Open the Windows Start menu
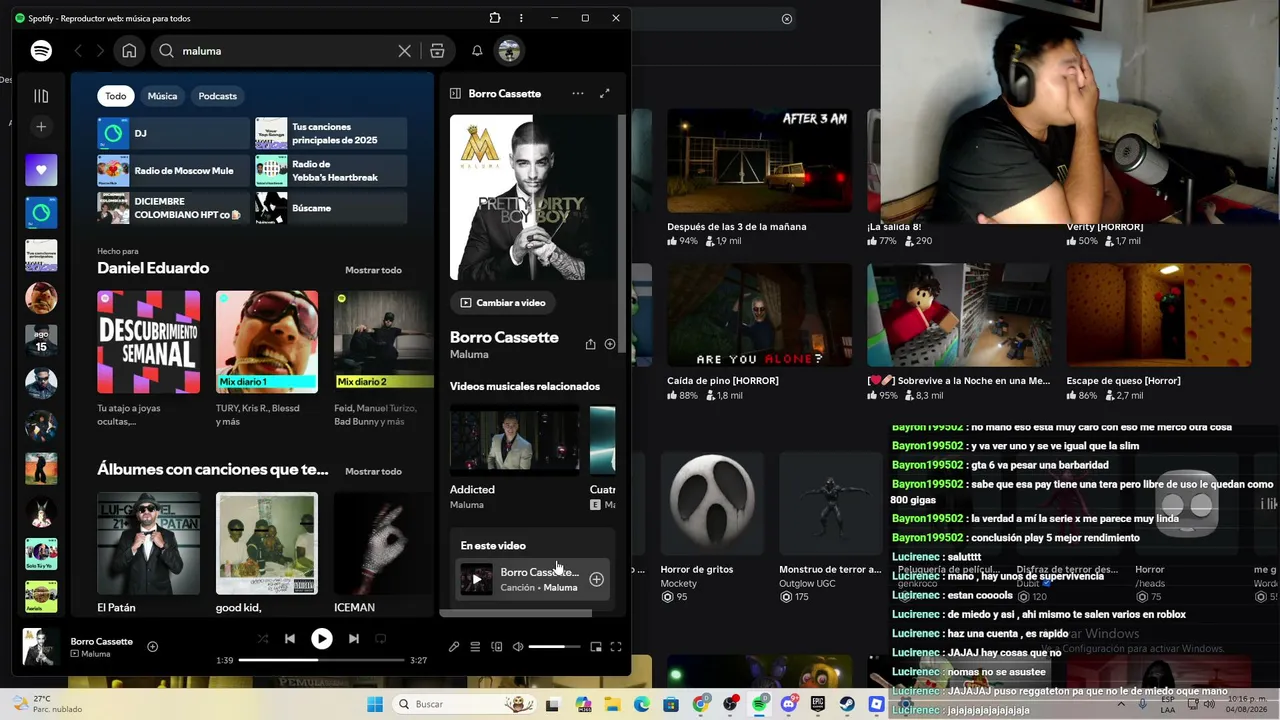 point(375,704)
